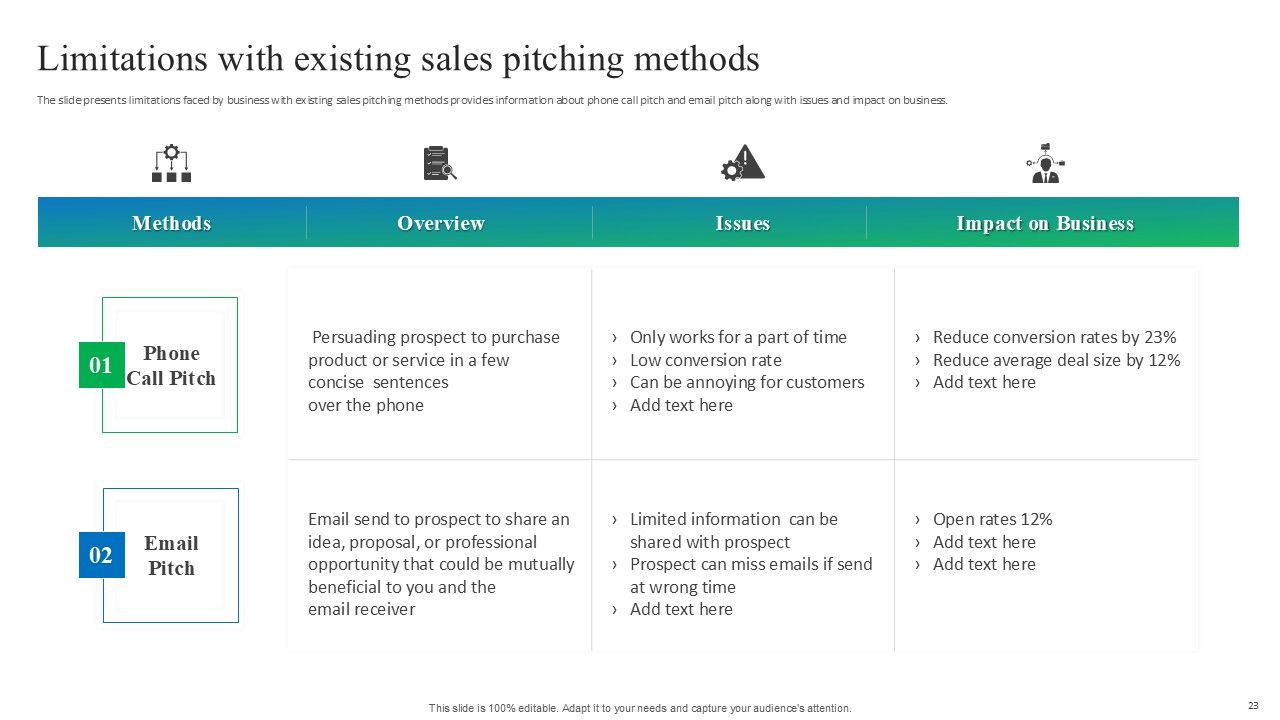Click the Issues column header
The height and width of the screenshot is (720, 1280).
[742, 223]
